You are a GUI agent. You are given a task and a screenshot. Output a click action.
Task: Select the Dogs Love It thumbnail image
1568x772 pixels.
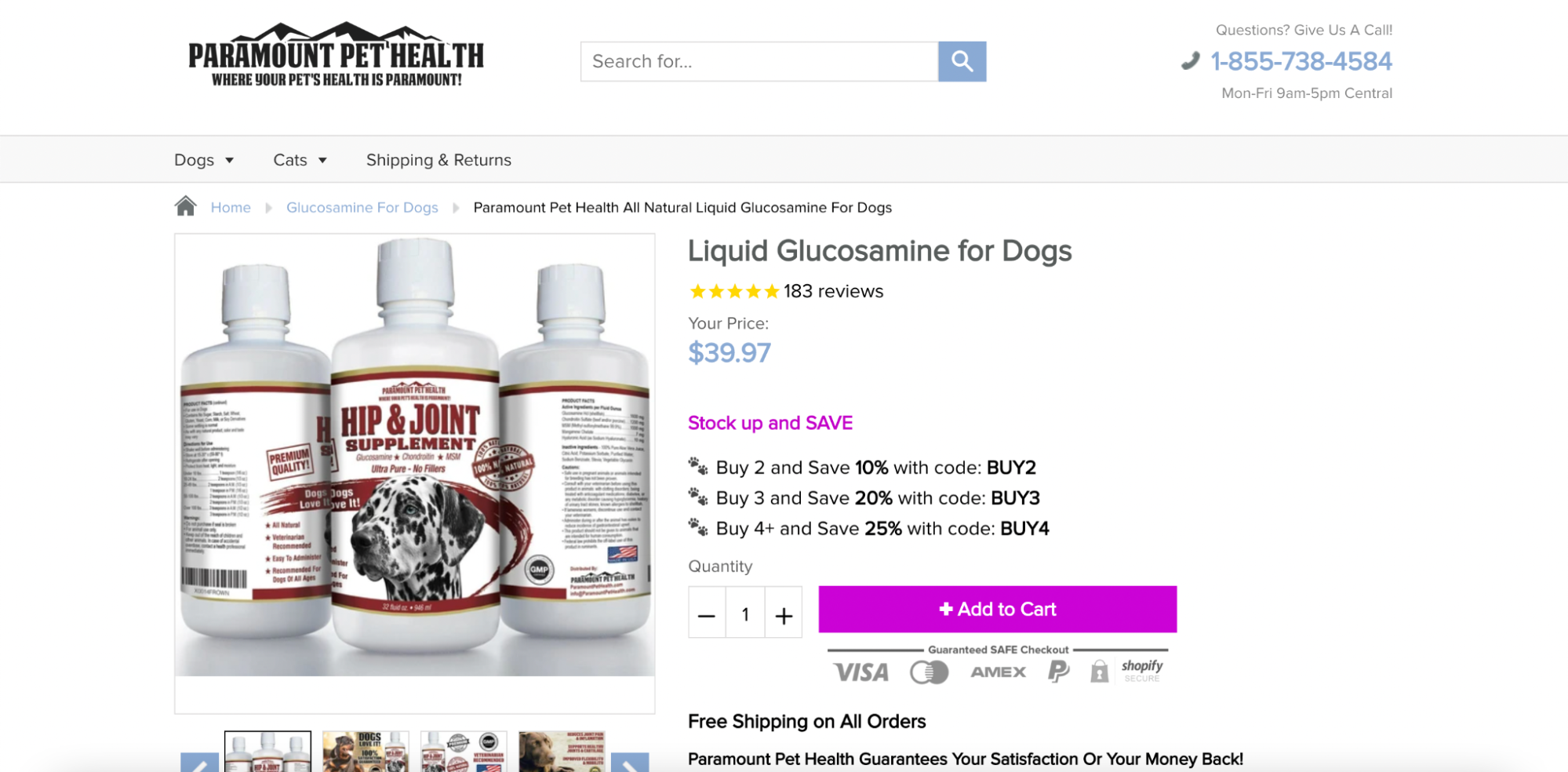tap(366, 752)
